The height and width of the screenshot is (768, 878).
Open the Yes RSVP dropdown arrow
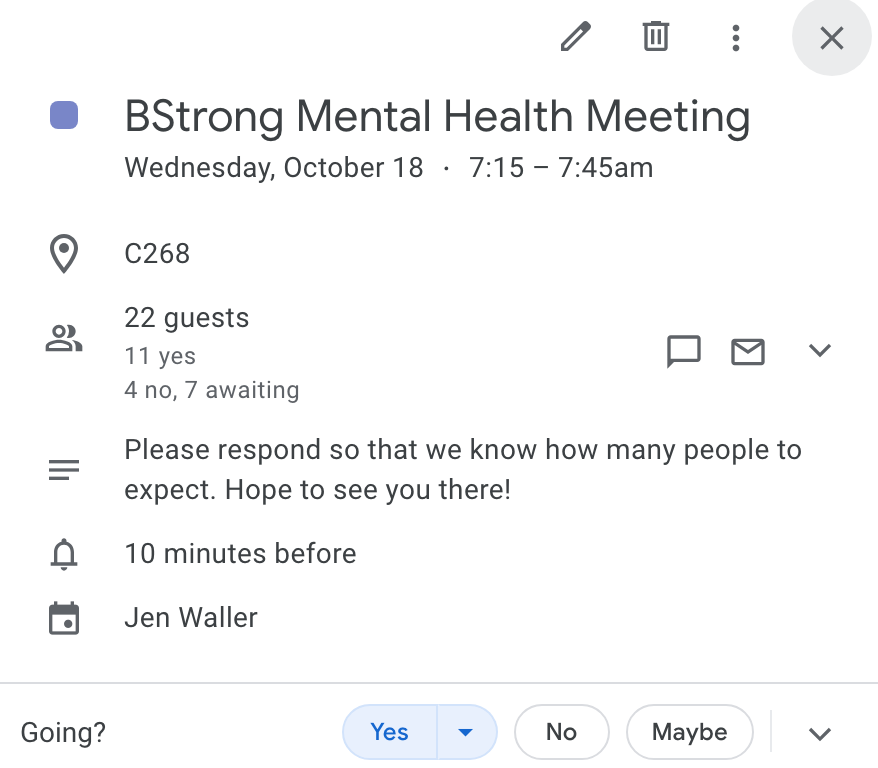pyautogui.click(x=465, y=732)
